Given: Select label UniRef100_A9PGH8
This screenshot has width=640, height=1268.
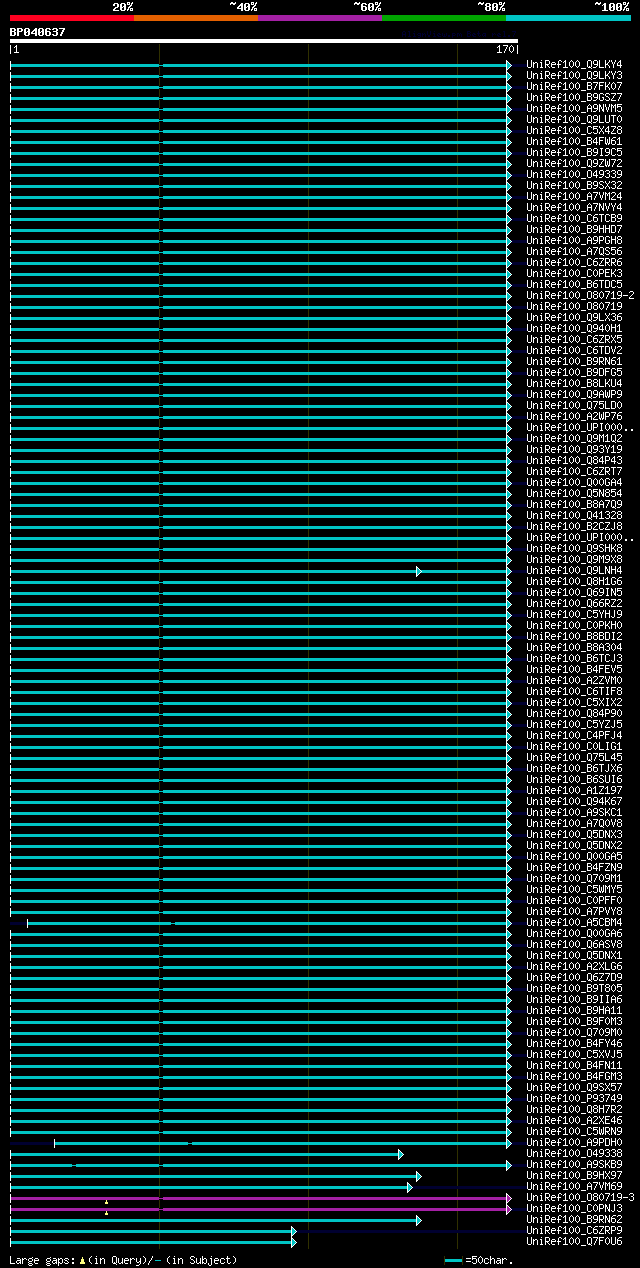Looking at the screenshot, I should (x=574, y=241).
